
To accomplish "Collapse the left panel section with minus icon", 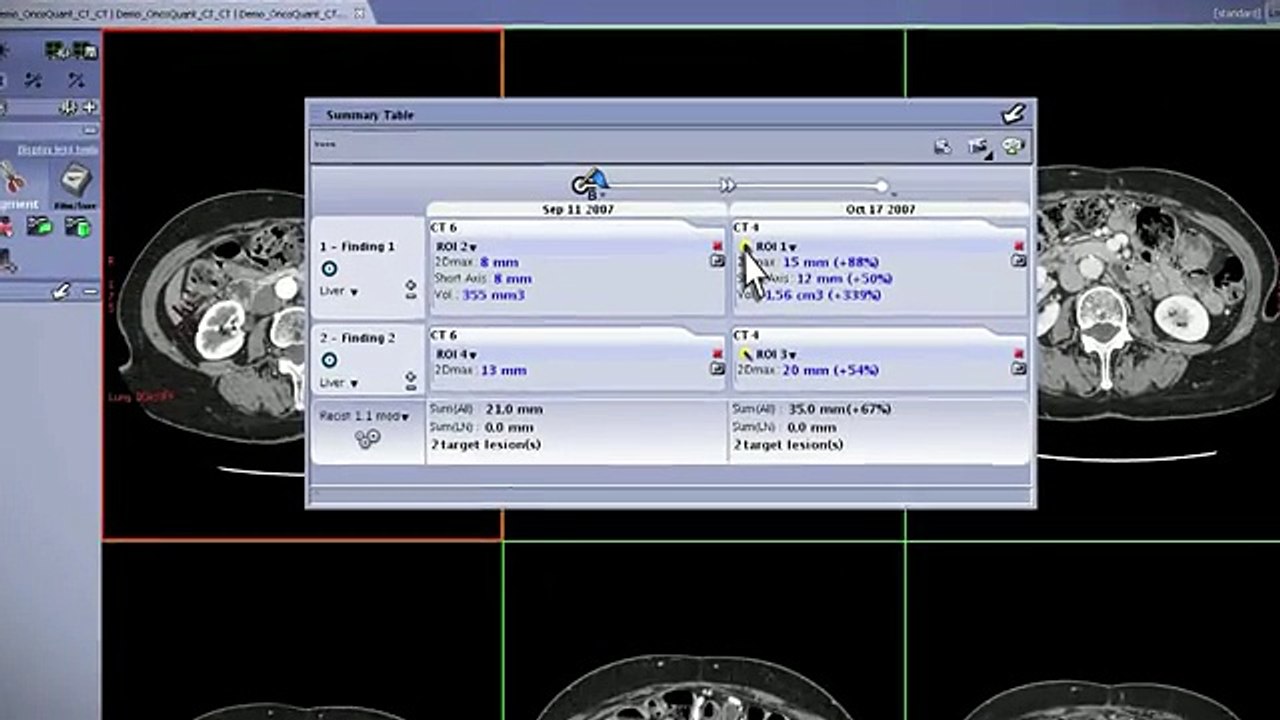I will [89, 291].
